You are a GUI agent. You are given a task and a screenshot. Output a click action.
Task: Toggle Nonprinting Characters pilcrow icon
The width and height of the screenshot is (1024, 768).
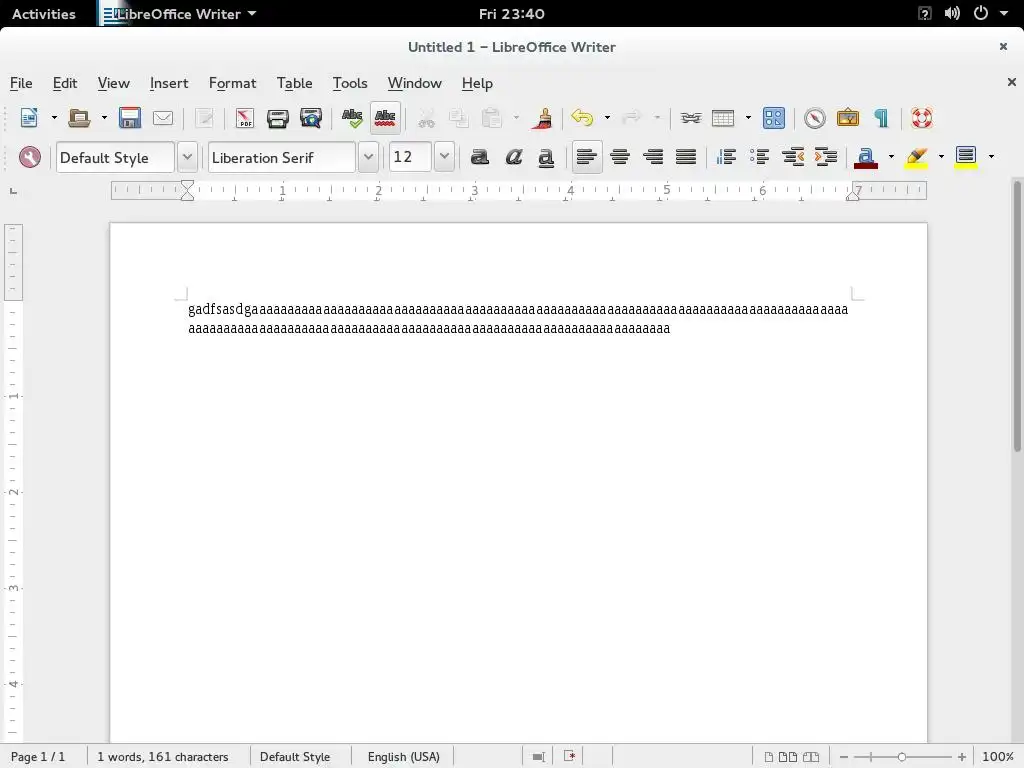(881, 118)
